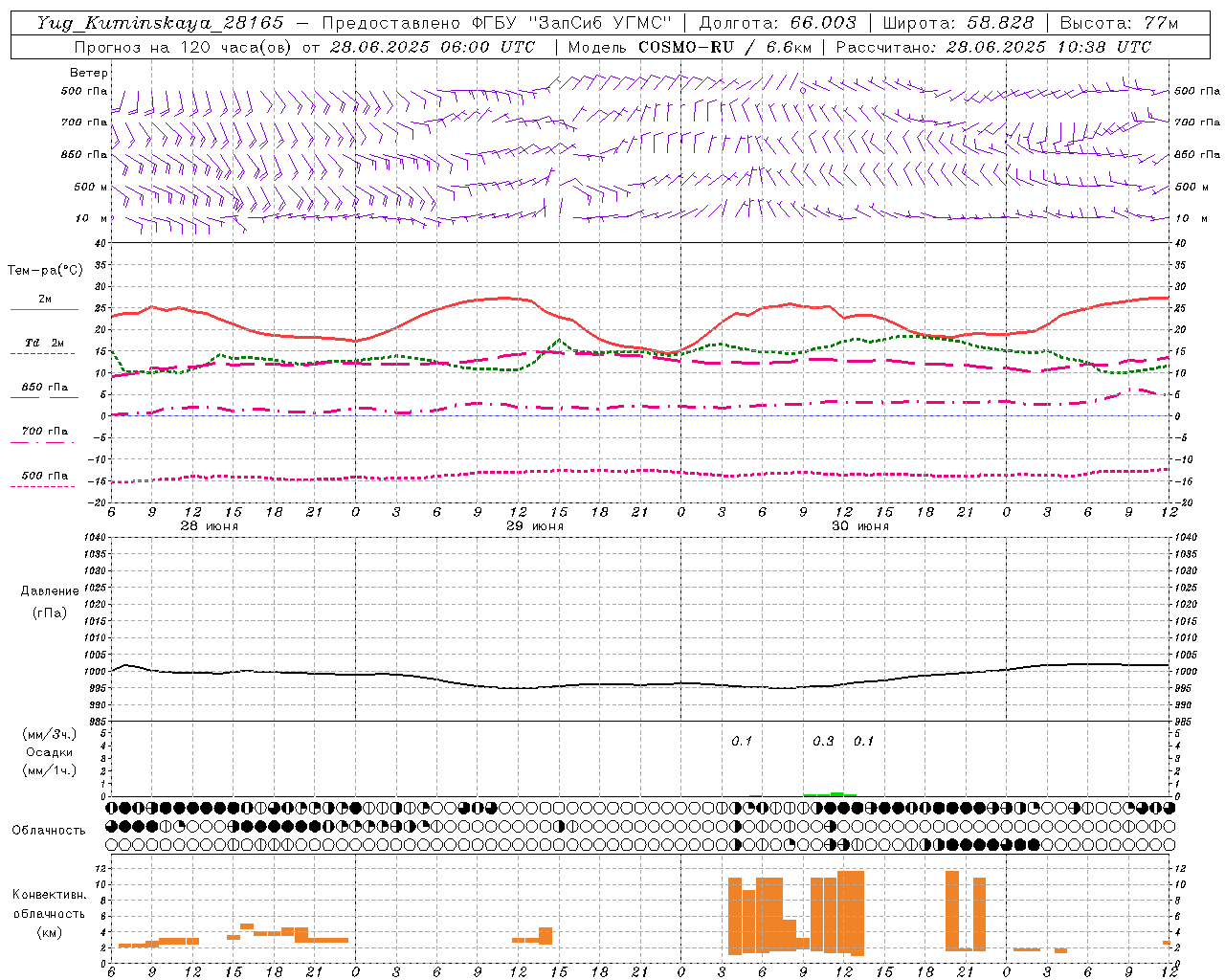Screen dimensions: 1225x980
Task: Click the 30 июня date label
Action: tap(860, 526)
